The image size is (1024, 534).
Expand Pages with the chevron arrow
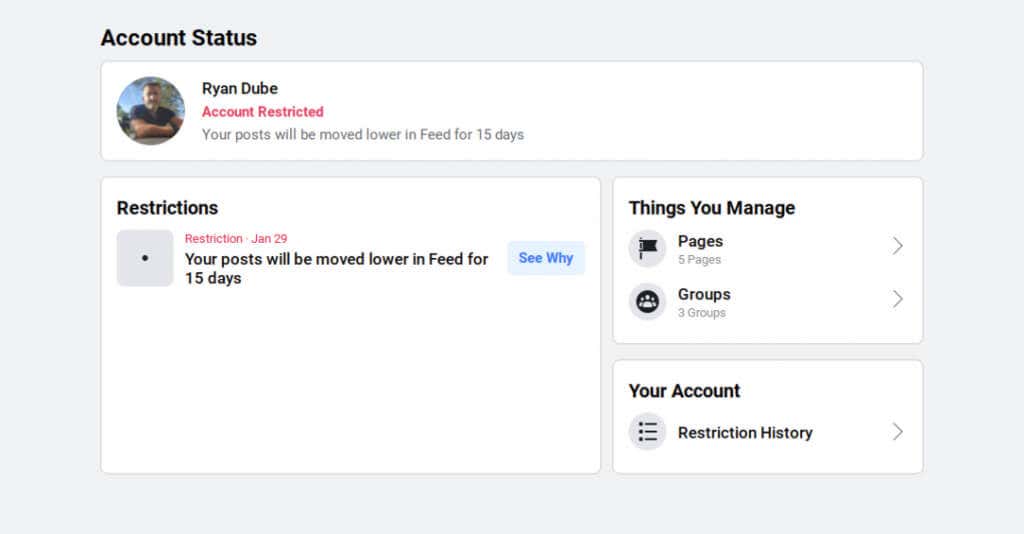coord(897,246)
